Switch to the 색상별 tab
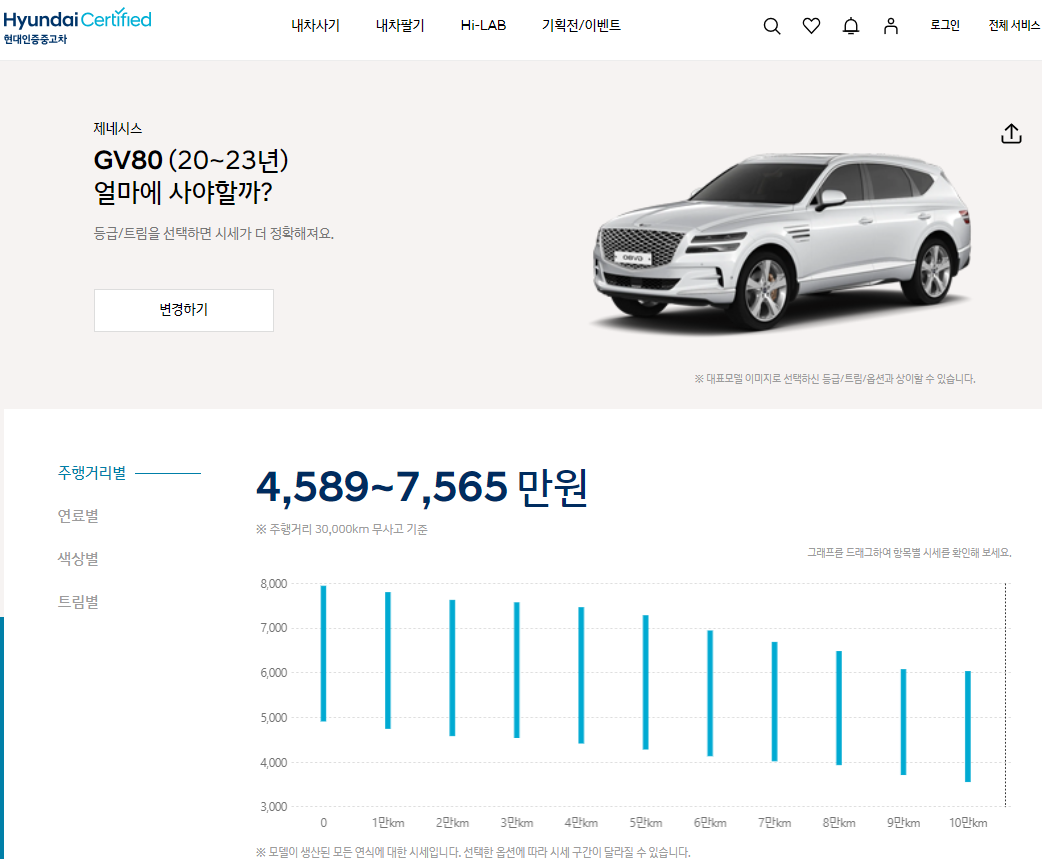The height and width of the screenshot is (859, 1042). click(78, 559)
